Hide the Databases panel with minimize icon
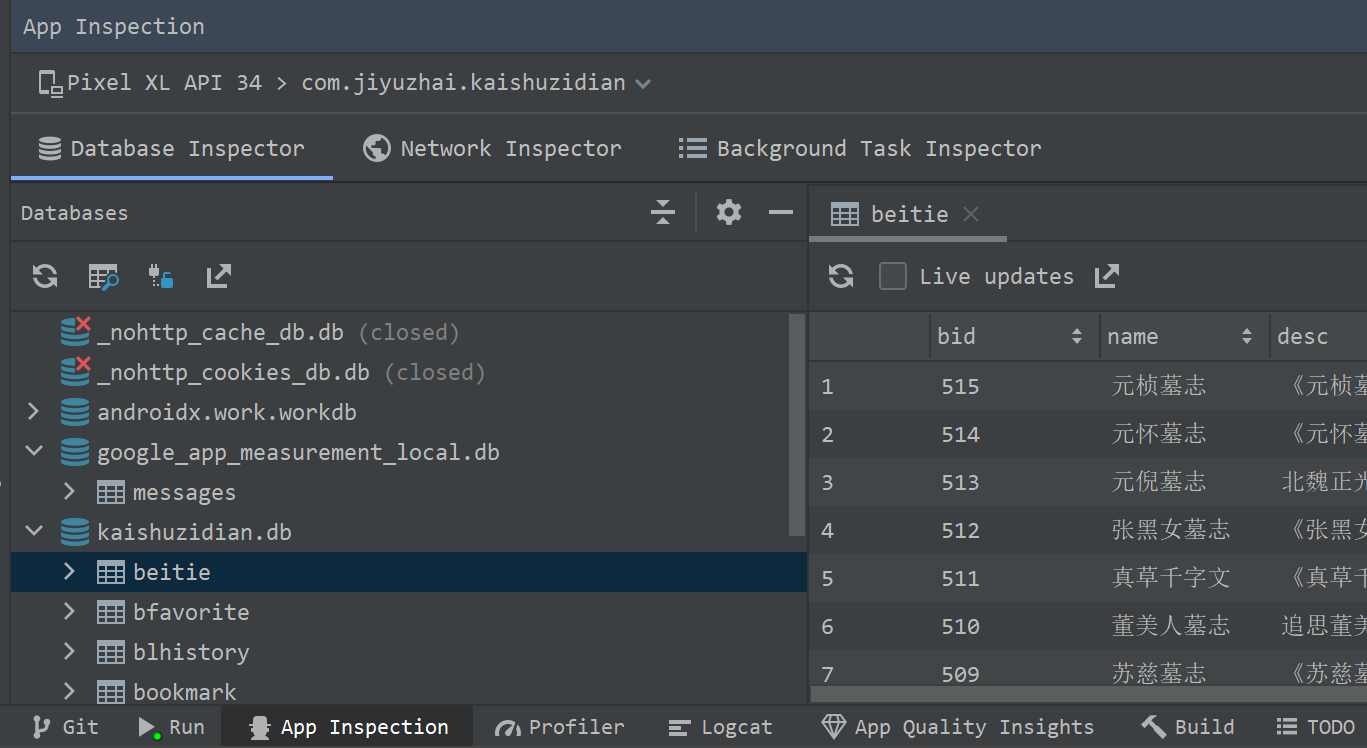 click(781, 212)
